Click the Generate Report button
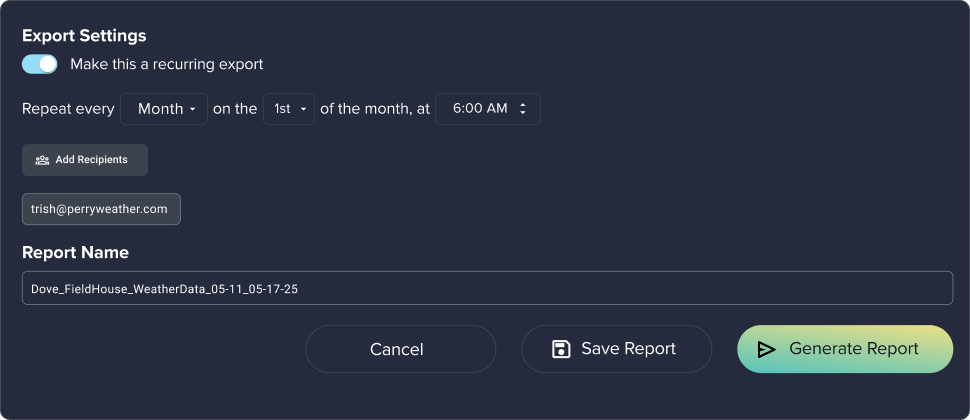Image resolution: width=970 pixels, height=420 pixels. pyautogui.click(x=845, y=349)
